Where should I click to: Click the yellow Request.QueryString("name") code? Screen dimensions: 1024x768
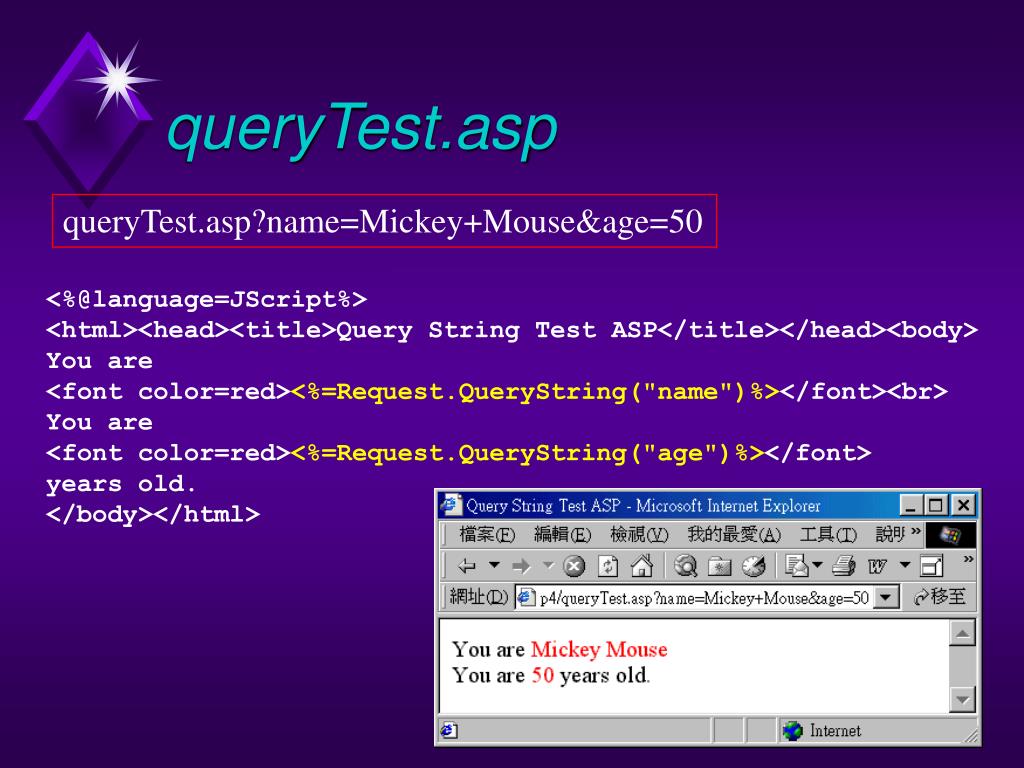coord(536,392)
